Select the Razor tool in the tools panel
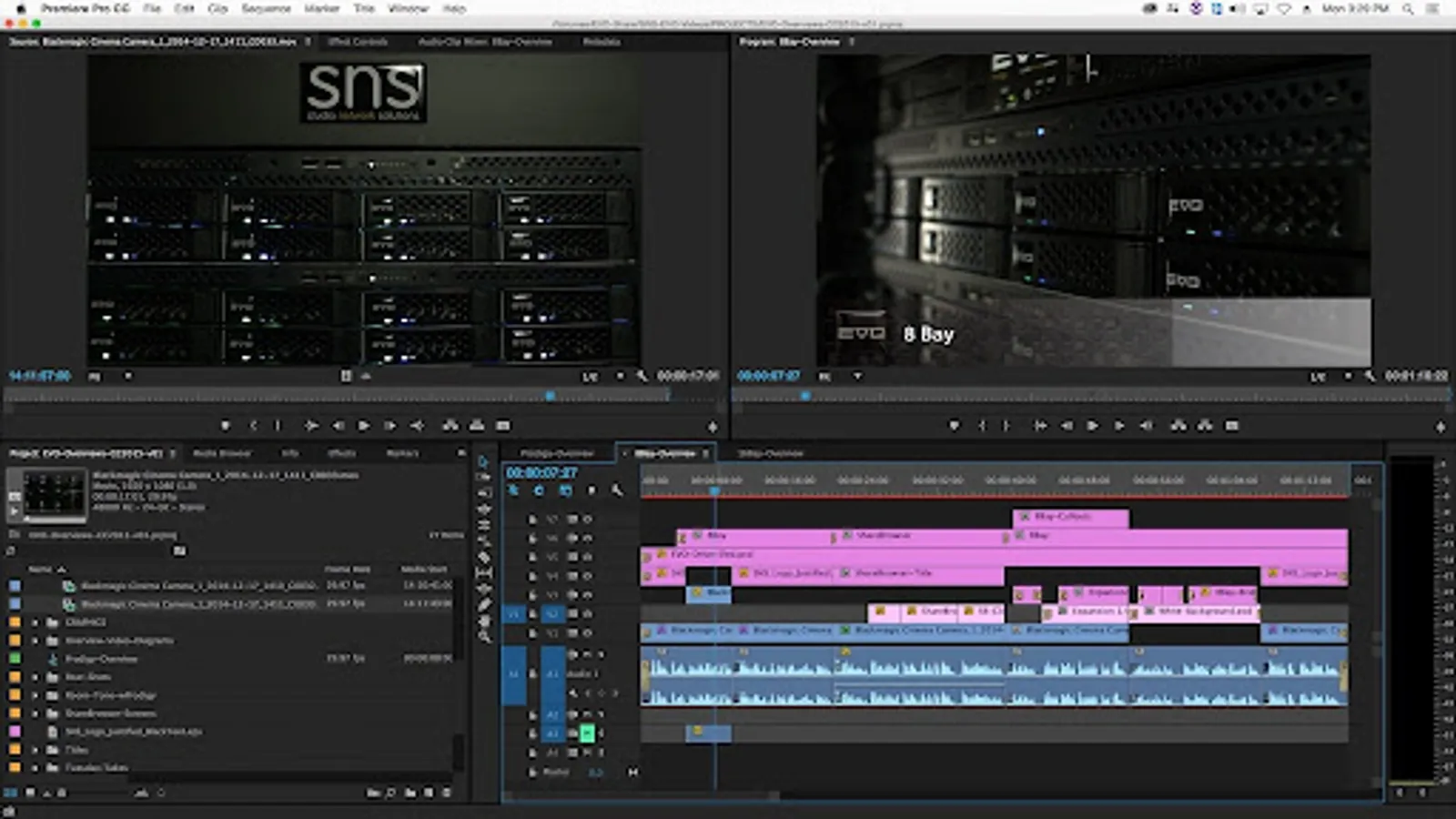The height and width of the screenshot is (819, 1456). click(x=484, y=558)
